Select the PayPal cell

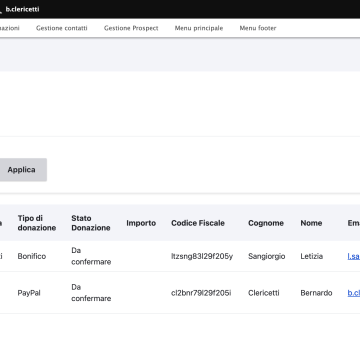(29, 293)
